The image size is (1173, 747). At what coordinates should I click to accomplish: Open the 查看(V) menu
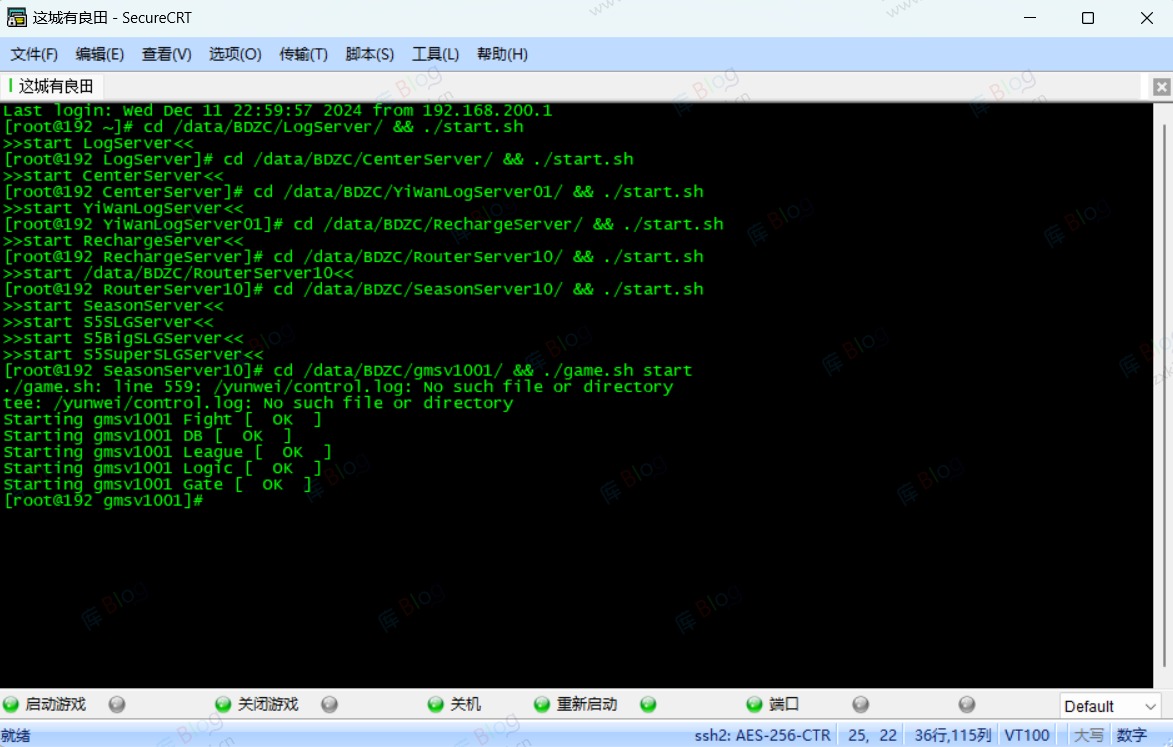point(166,54)
